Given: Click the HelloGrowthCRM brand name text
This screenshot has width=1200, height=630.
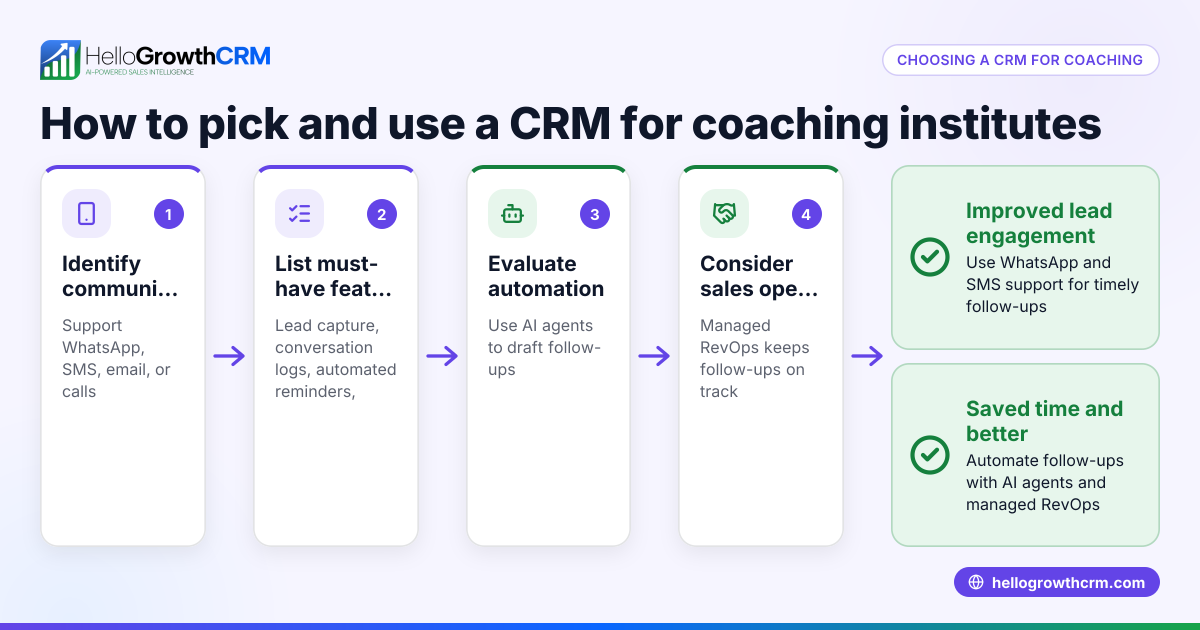Looking at the screenshot, I should click(x=178, y=55).
